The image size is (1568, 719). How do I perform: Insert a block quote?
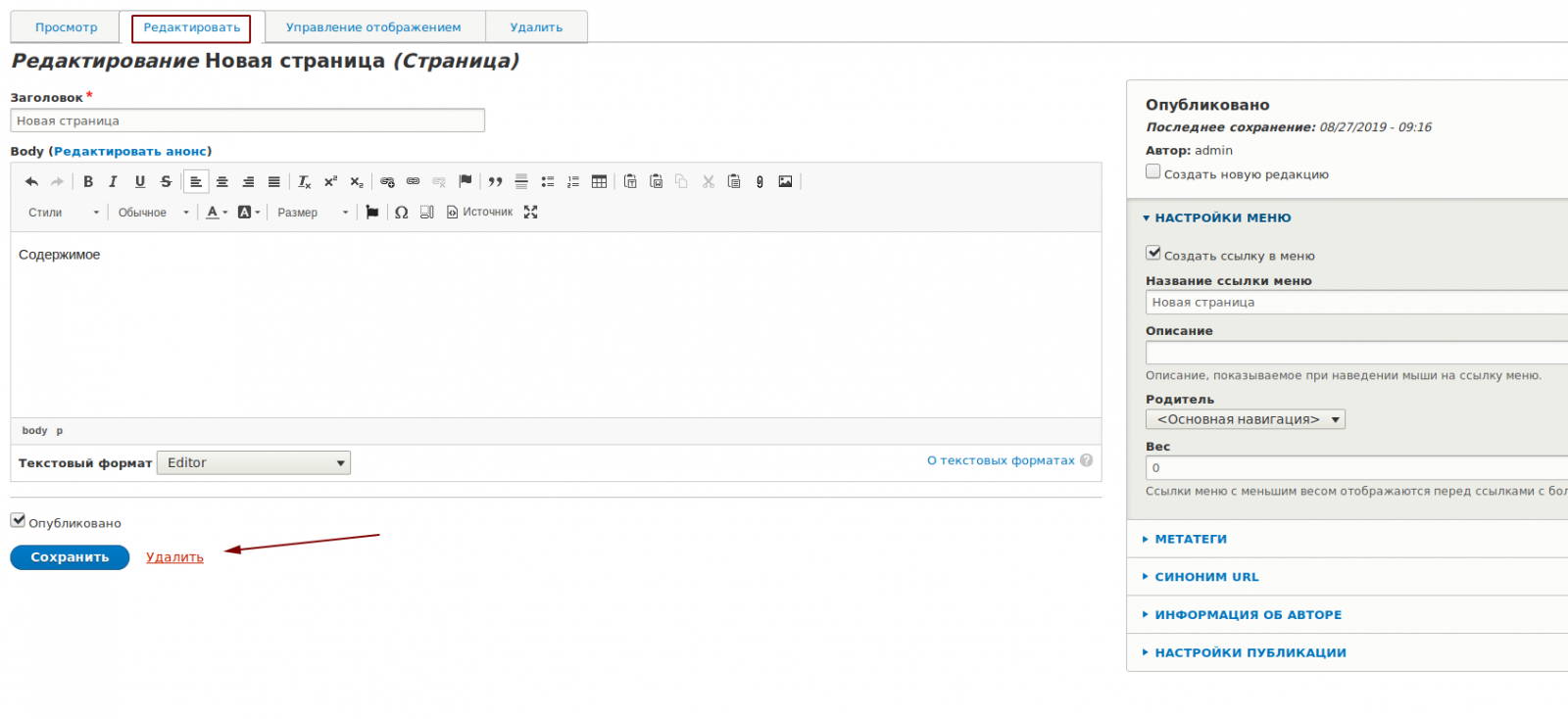click(x=496, y=182)
